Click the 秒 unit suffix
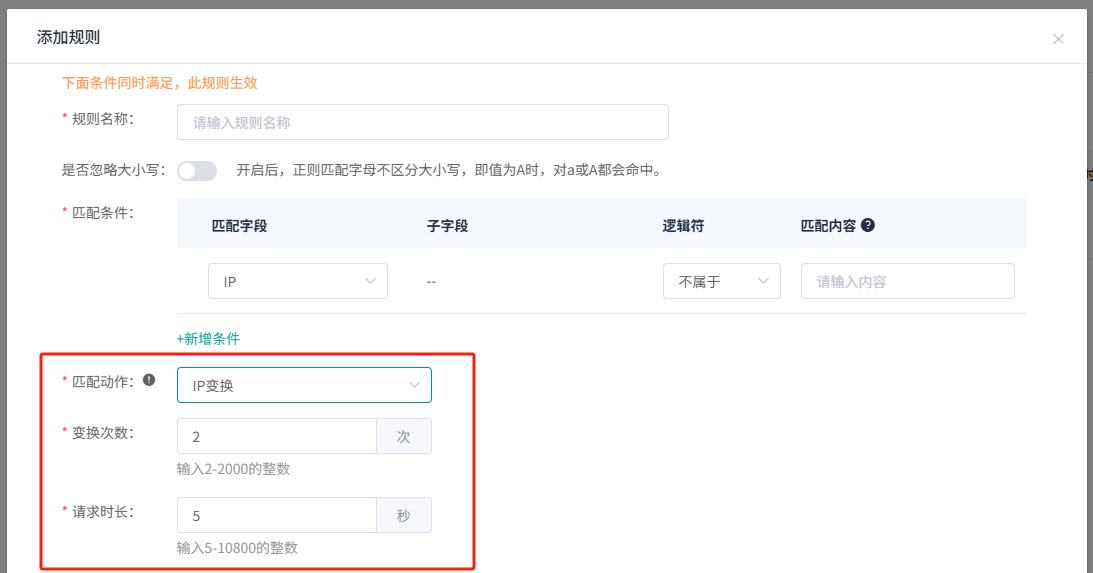The height and width of the screenshot is (573, 1093). point(404,515)
